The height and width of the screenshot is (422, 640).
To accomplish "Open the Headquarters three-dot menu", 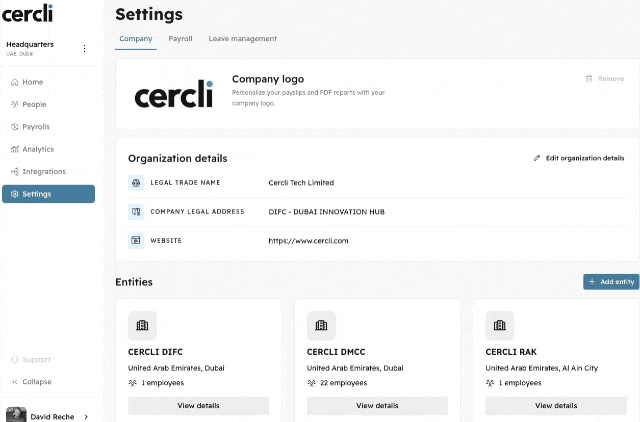I will coord(84,49).
